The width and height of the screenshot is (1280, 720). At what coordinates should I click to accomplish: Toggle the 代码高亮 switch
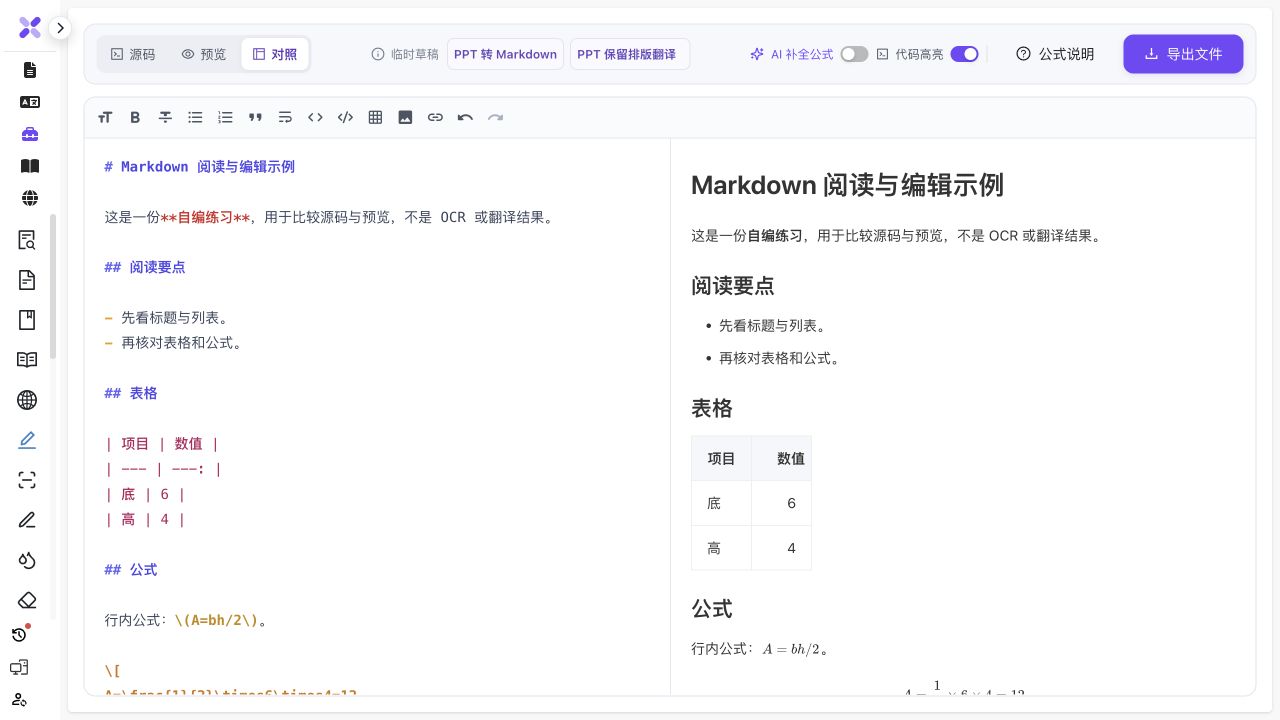tap(964, 54)
